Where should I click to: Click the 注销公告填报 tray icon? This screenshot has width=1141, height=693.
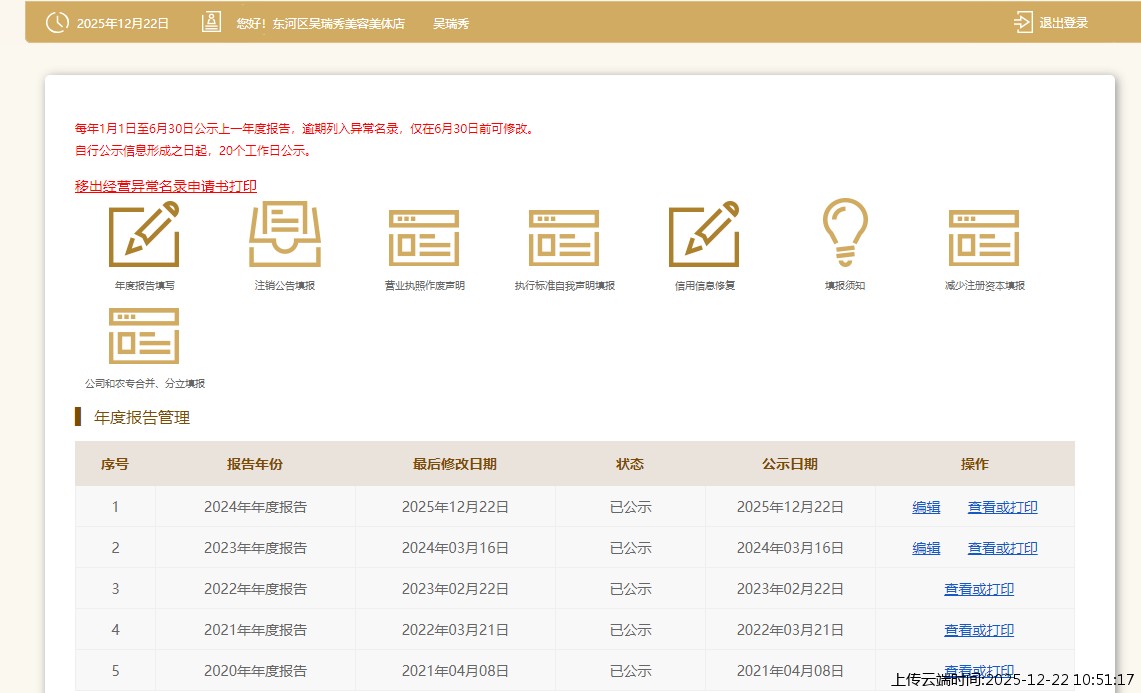click(x=284, y=234)
